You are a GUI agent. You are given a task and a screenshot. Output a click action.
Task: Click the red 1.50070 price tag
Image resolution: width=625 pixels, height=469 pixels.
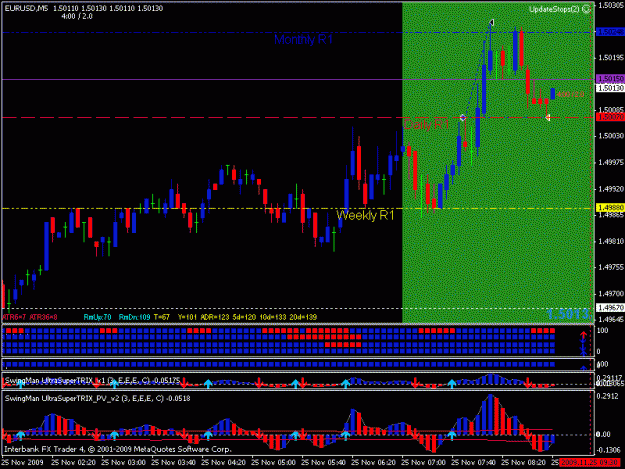click(x=610, y=117)
